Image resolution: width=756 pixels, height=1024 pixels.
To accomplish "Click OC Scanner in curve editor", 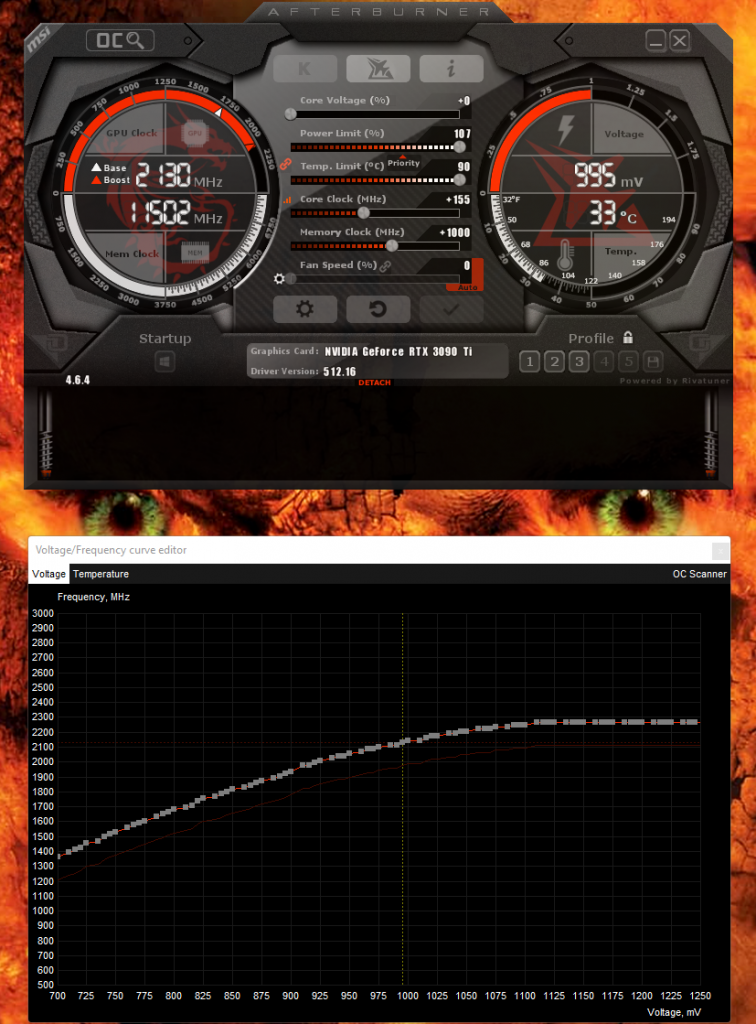I will [x=699, y=574].
